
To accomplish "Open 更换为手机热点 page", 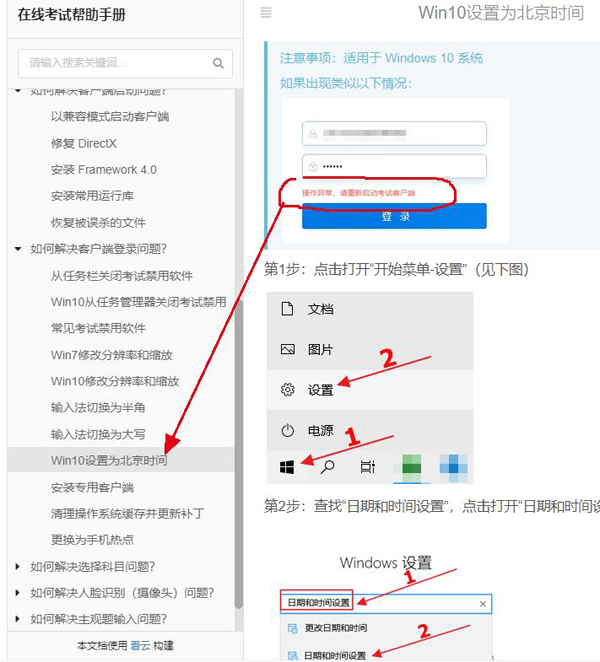I will click(92, 540).
